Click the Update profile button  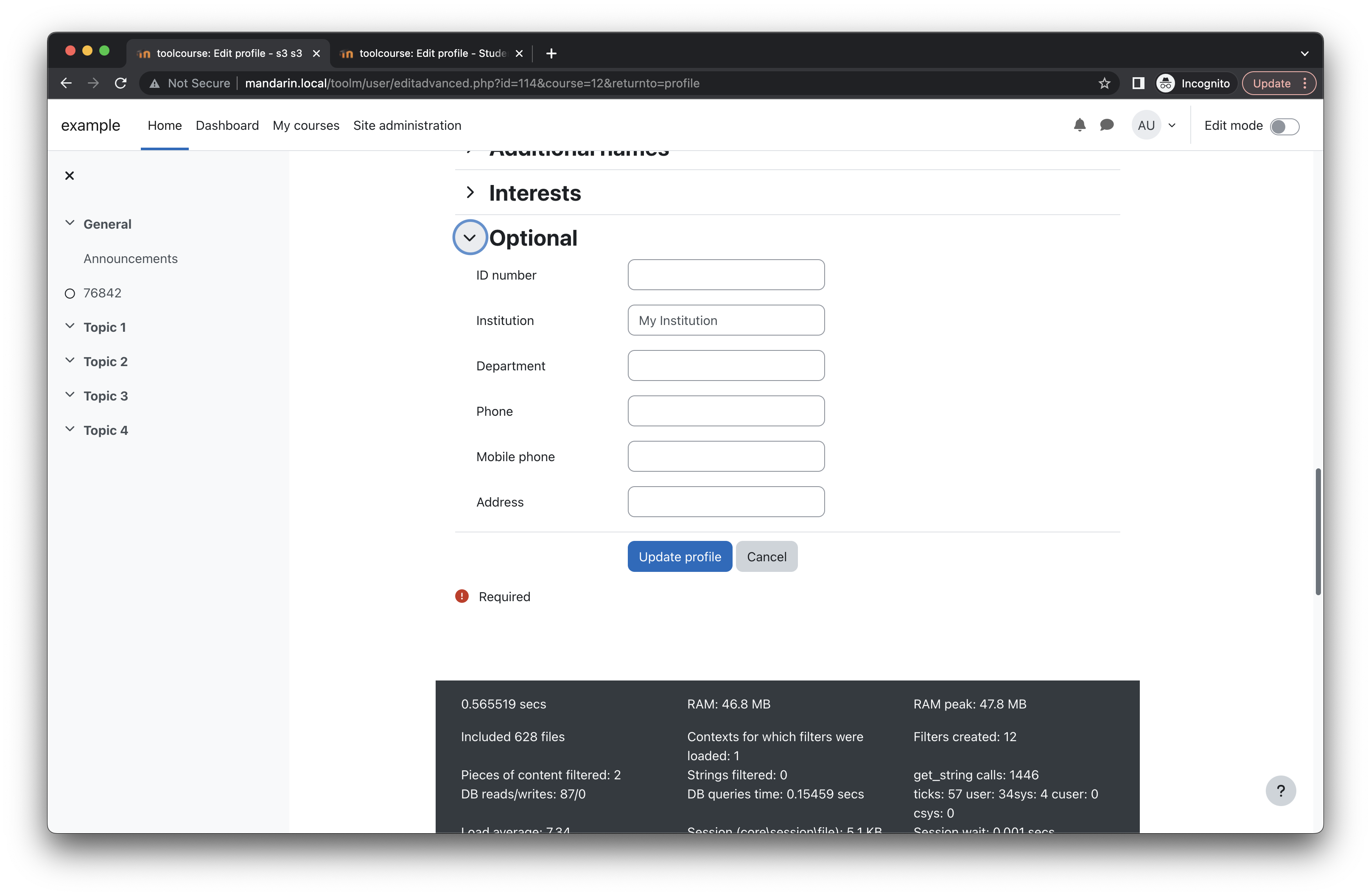pos(680,557)
